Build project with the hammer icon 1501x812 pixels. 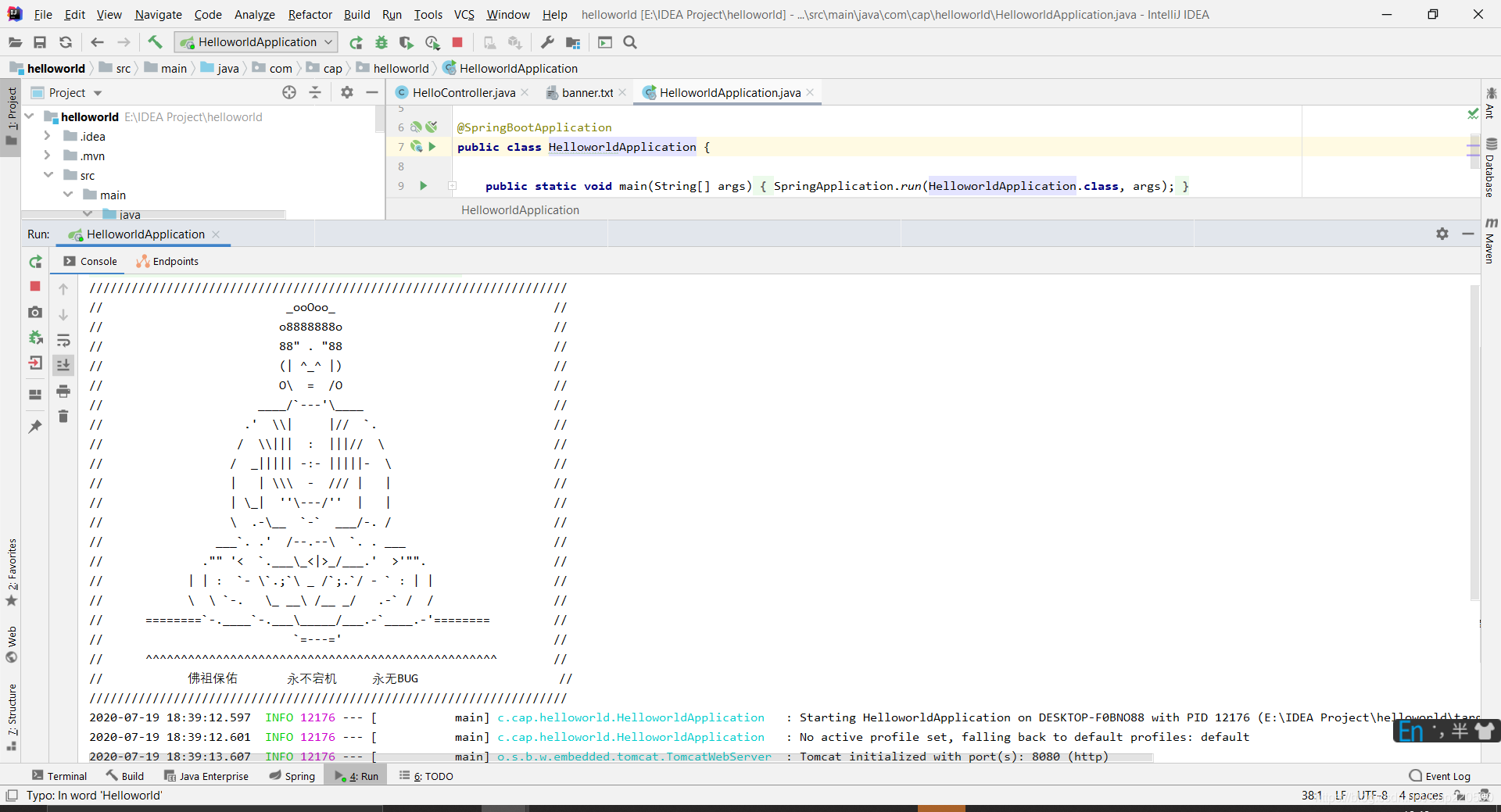[155, 42]
